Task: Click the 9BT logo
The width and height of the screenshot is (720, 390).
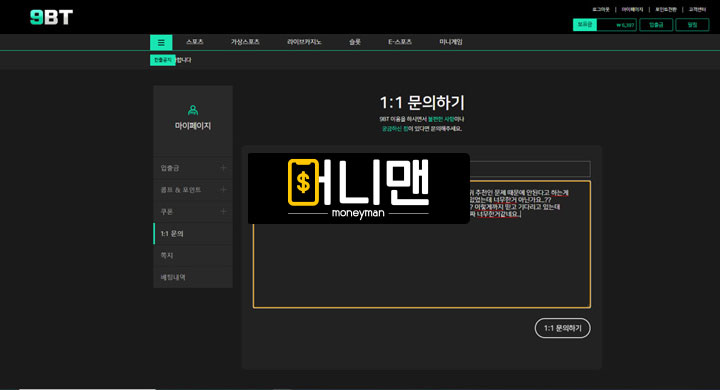Action: [51, 17]
